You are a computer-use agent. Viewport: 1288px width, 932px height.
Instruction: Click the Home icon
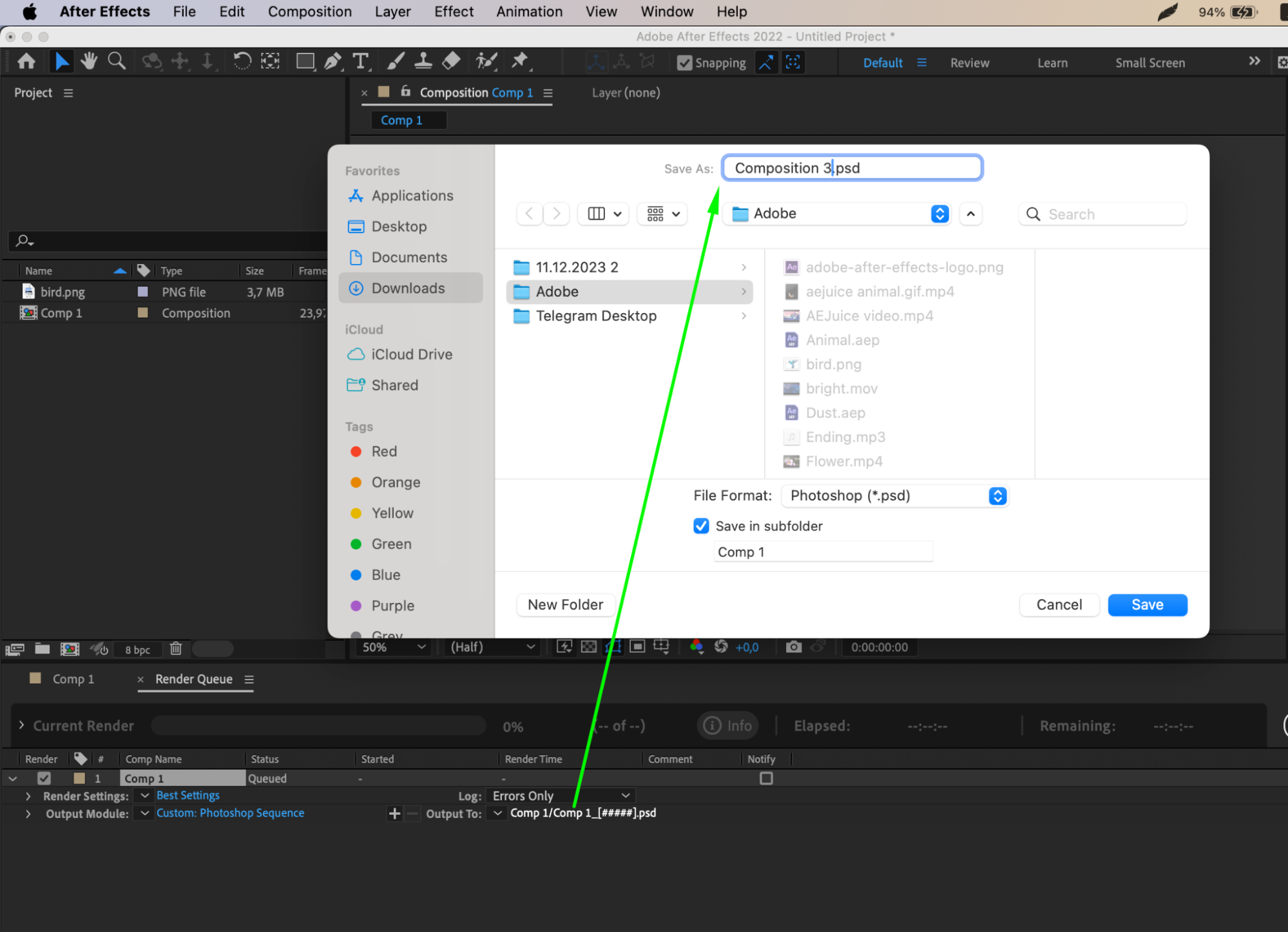pos(26,62)
